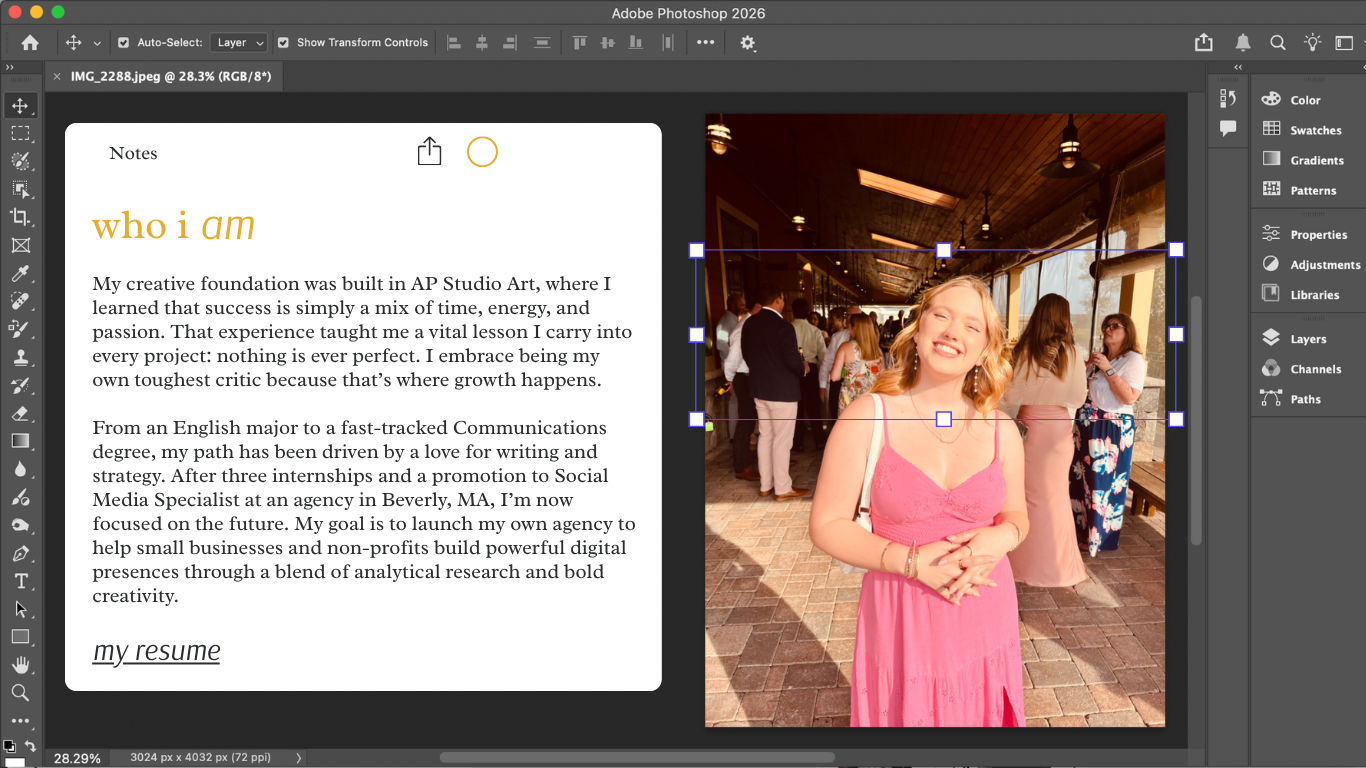The height and width of the screenshot is (768, 1366).
Task: Choose the Eraser tool
Action: 20,413
